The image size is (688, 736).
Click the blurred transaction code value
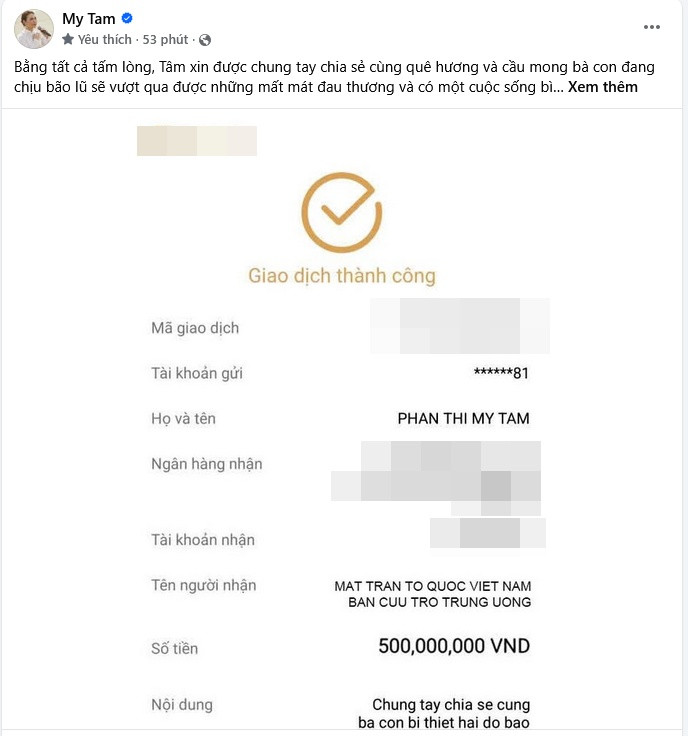coord(460,327)
